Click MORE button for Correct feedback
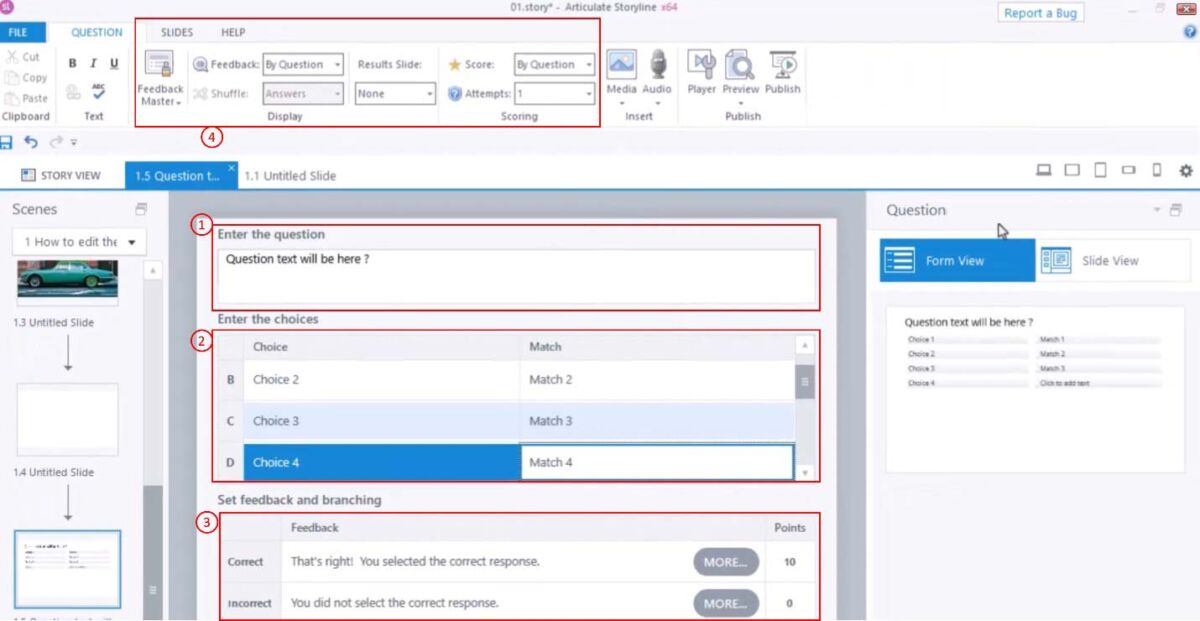1200x621 pixels. pos(725,562)
